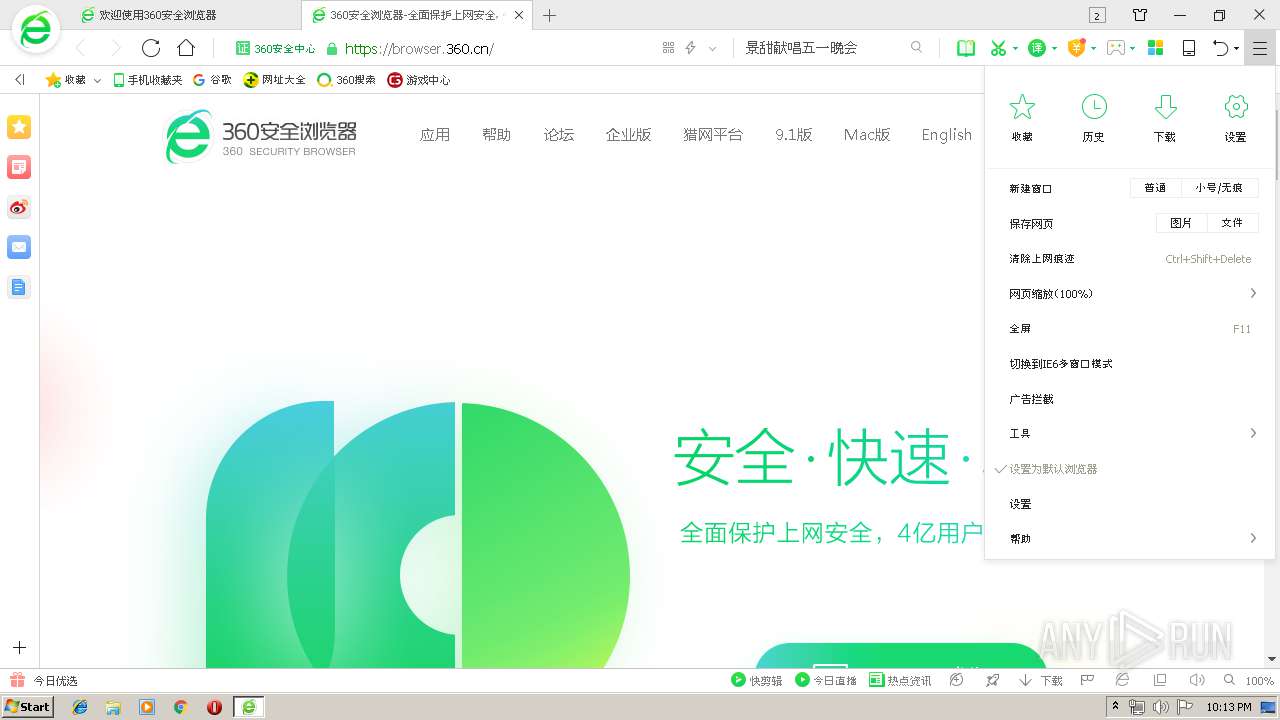This screenshot has height=720, width=1280.
Task: Save page as 文件 button
Action: (1232, 223)
